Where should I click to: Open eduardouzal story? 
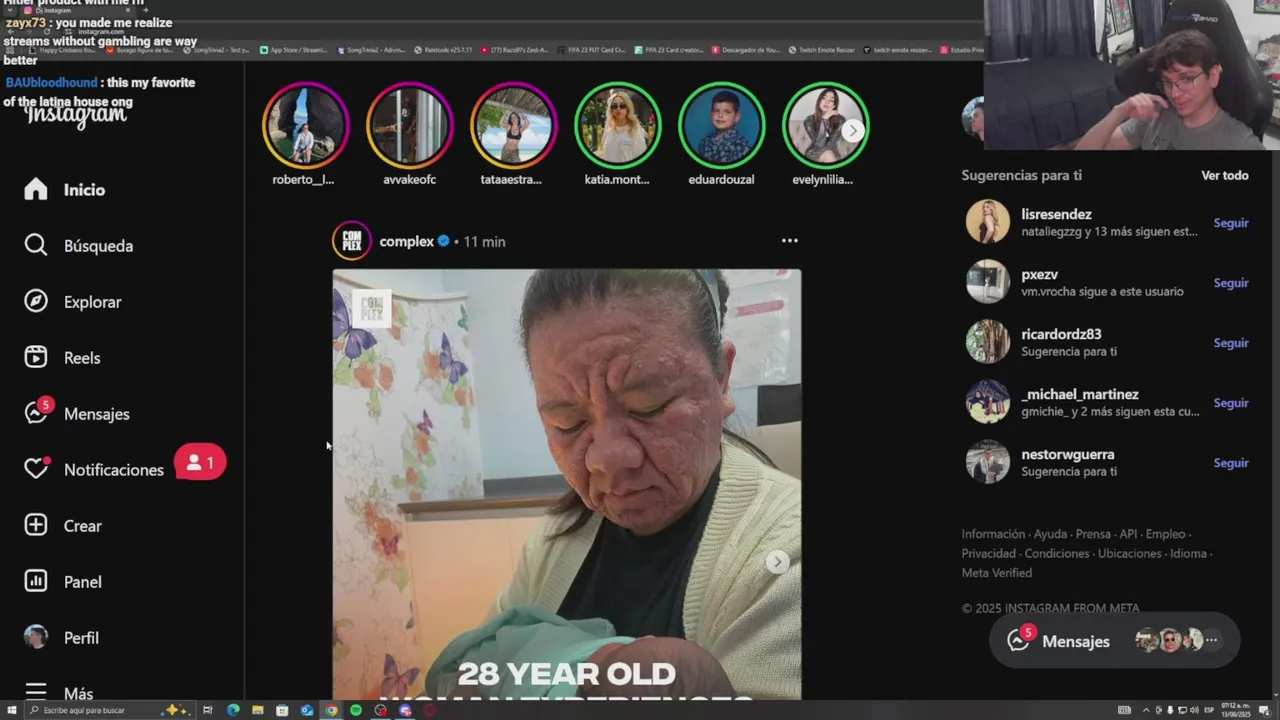pyautogui.click(x=721, y=125)
